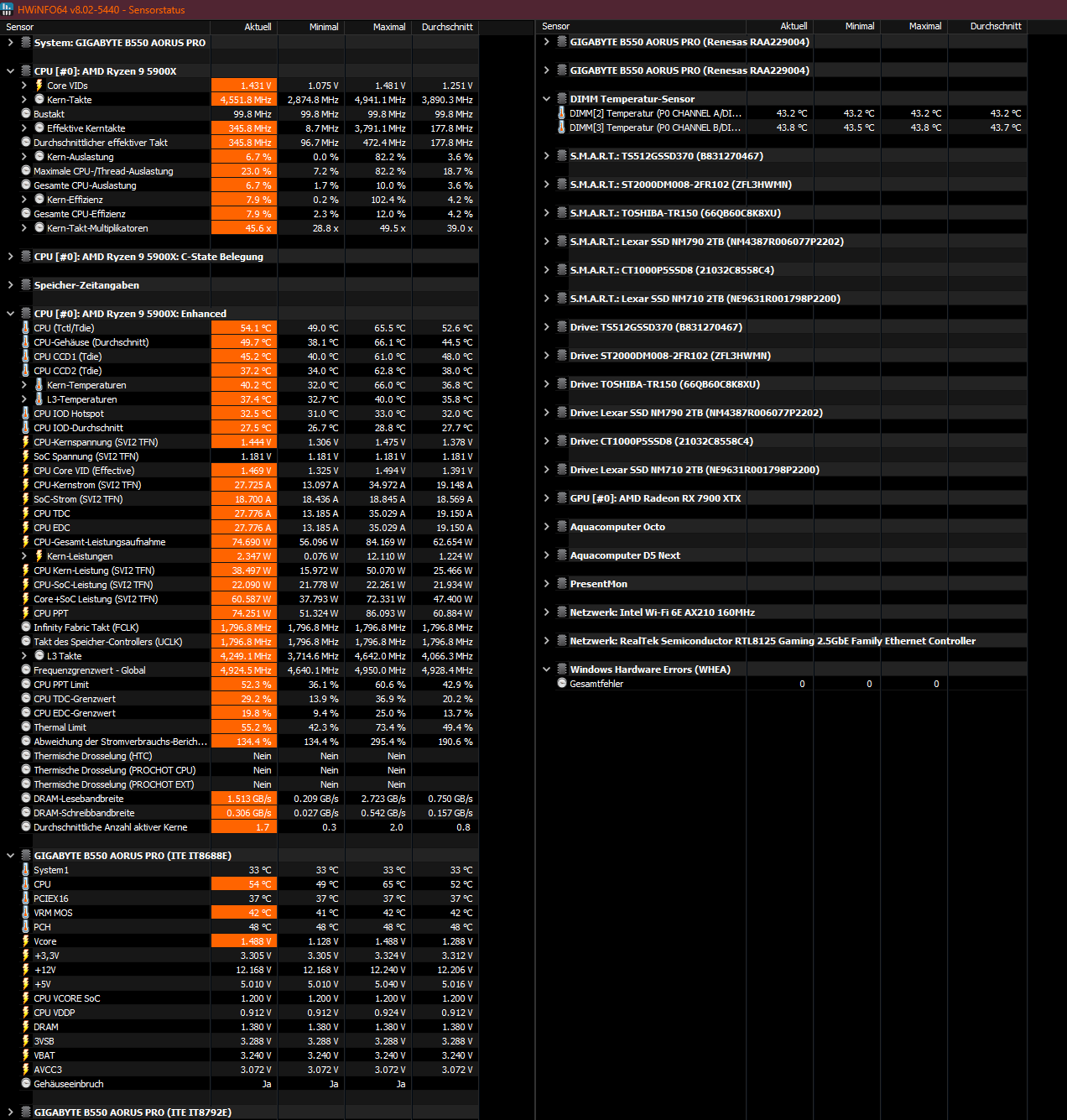This screenshot has height=1120, width=1067.
Task: Expand the L3 Takte row
Action: (x=24, y=656)
